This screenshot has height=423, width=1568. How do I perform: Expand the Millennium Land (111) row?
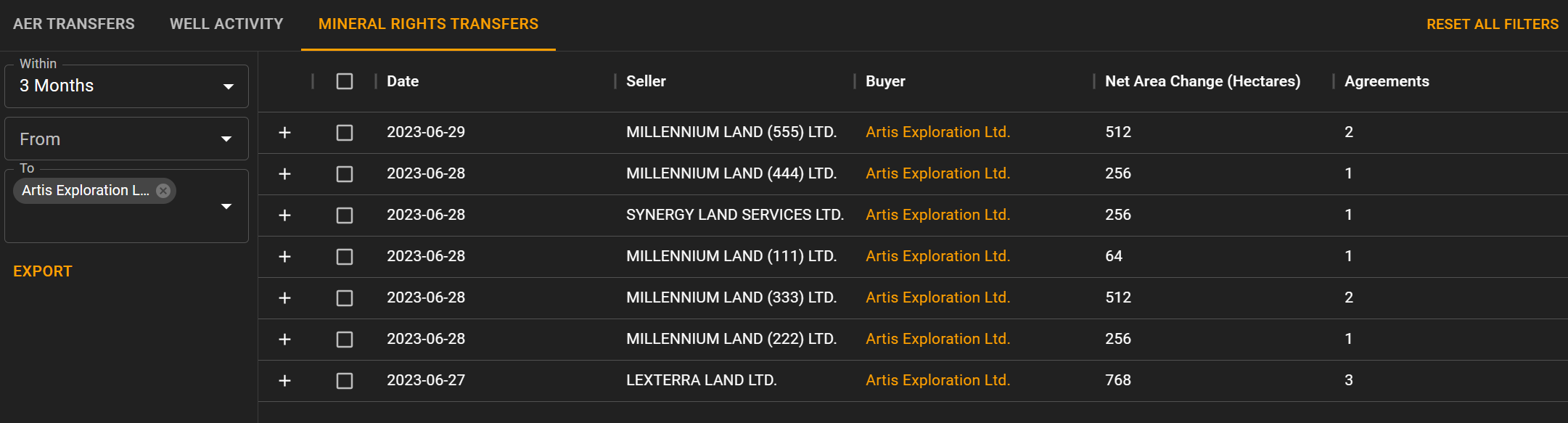point(284,257)
